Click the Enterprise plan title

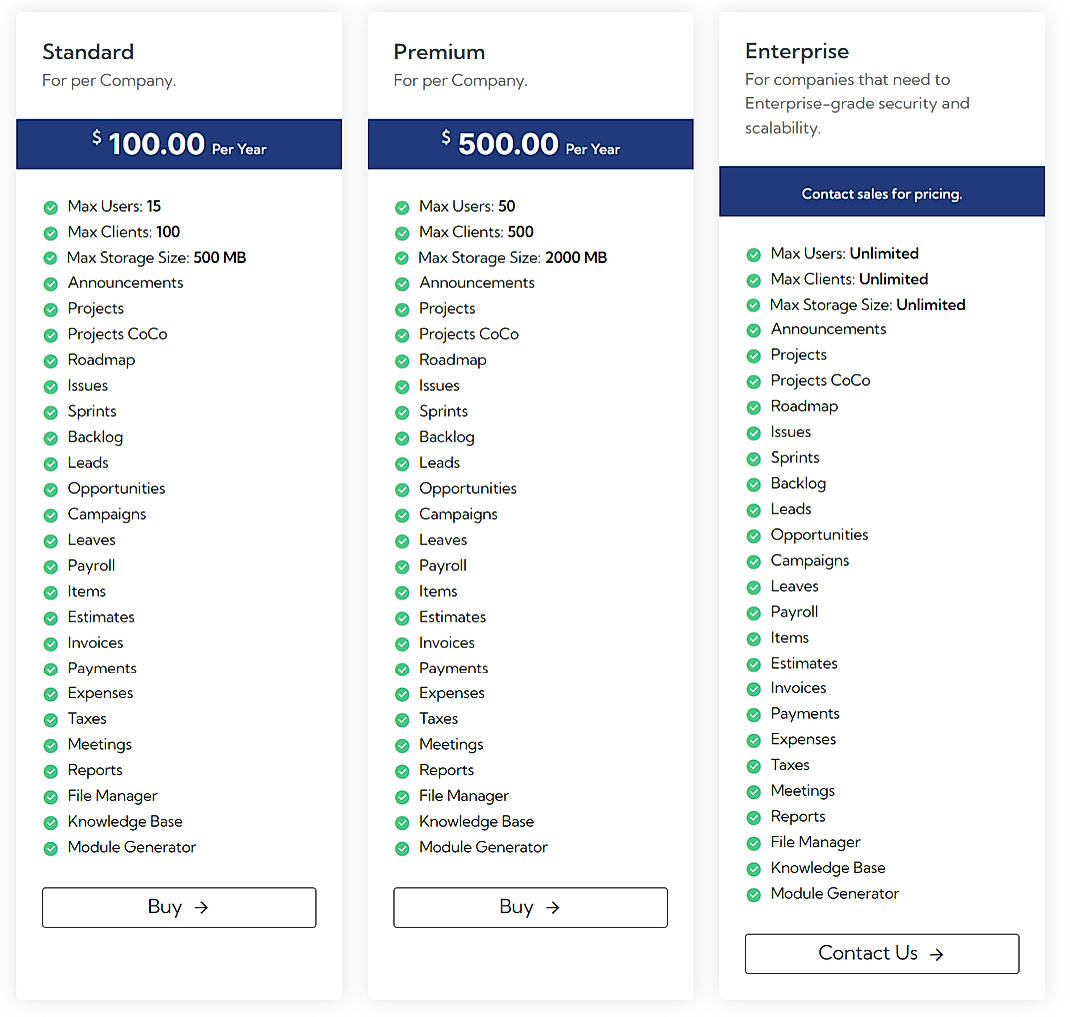coord(797,51)
